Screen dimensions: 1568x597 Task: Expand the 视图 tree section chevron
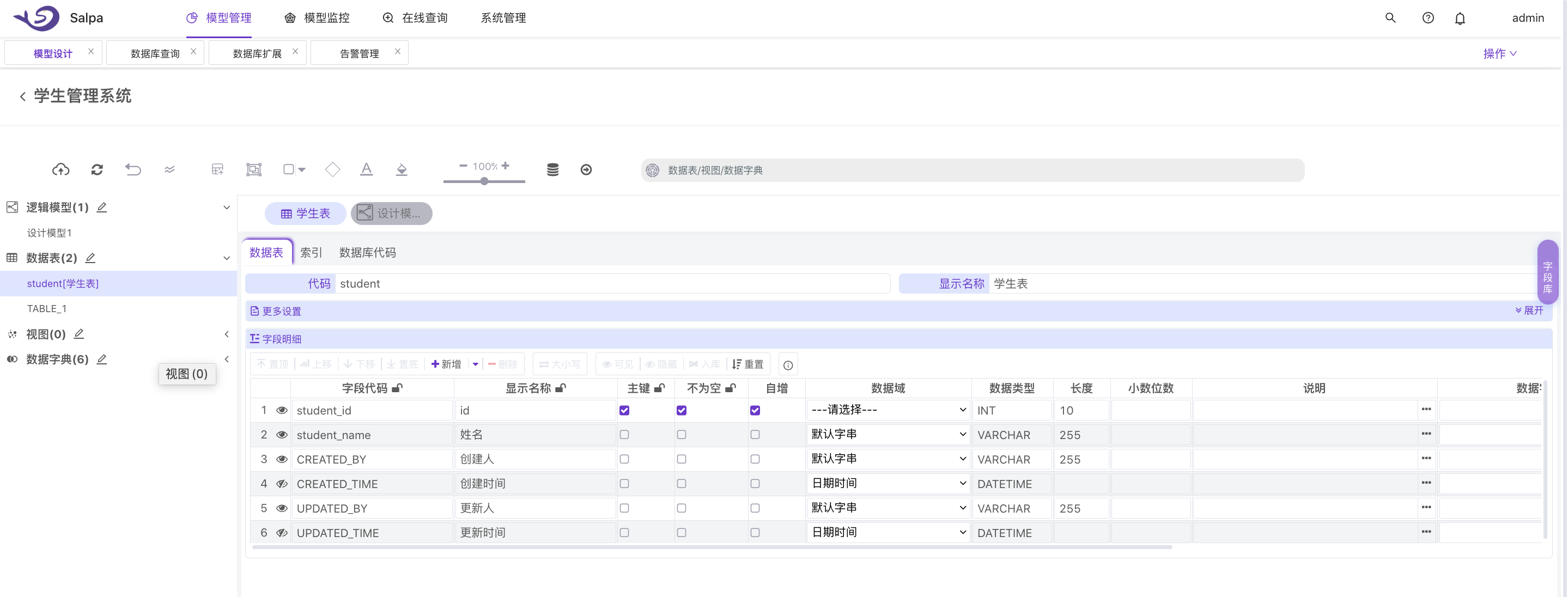coord(227,334)
